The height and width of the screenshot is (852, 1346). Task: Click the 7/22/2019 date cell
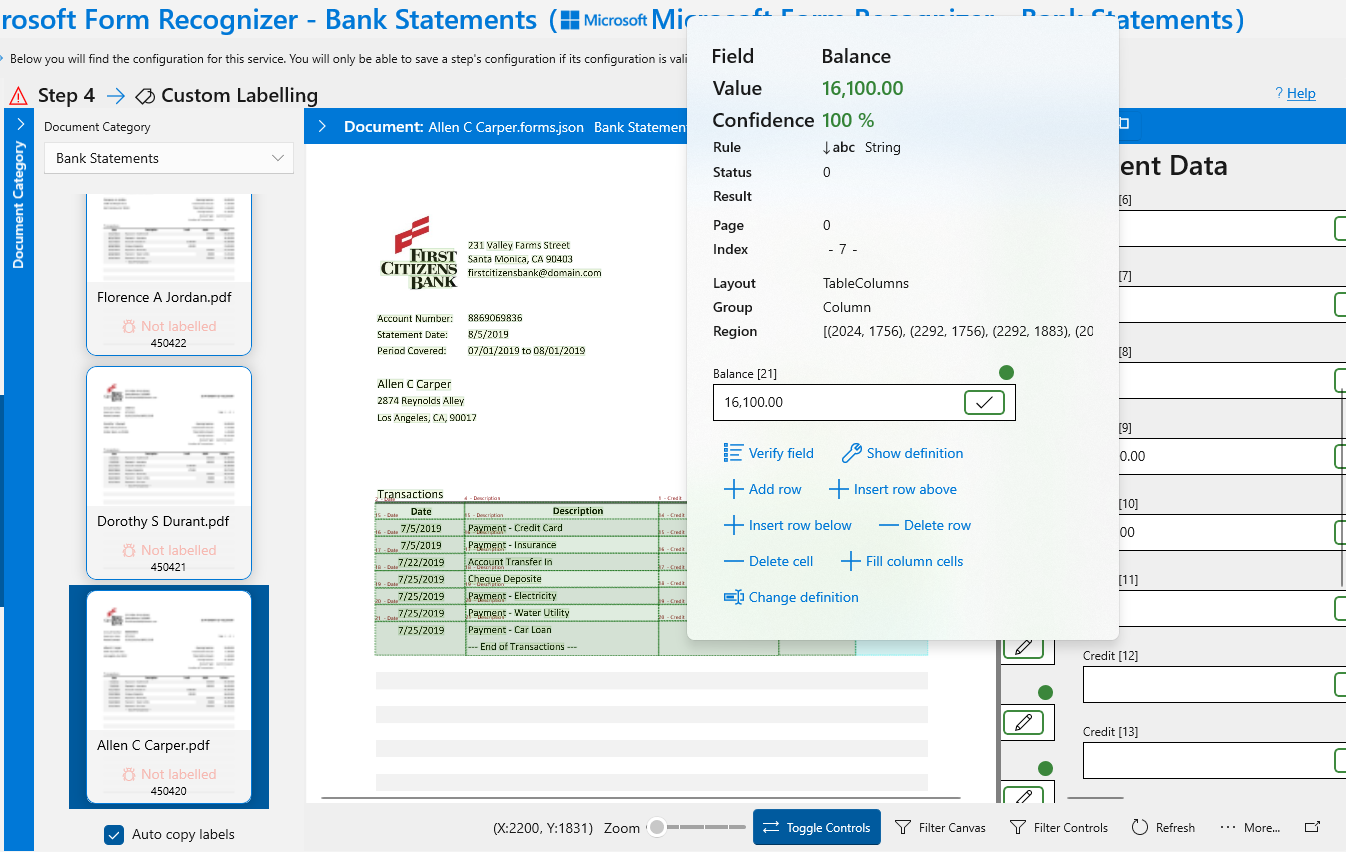tap(421, 562)
